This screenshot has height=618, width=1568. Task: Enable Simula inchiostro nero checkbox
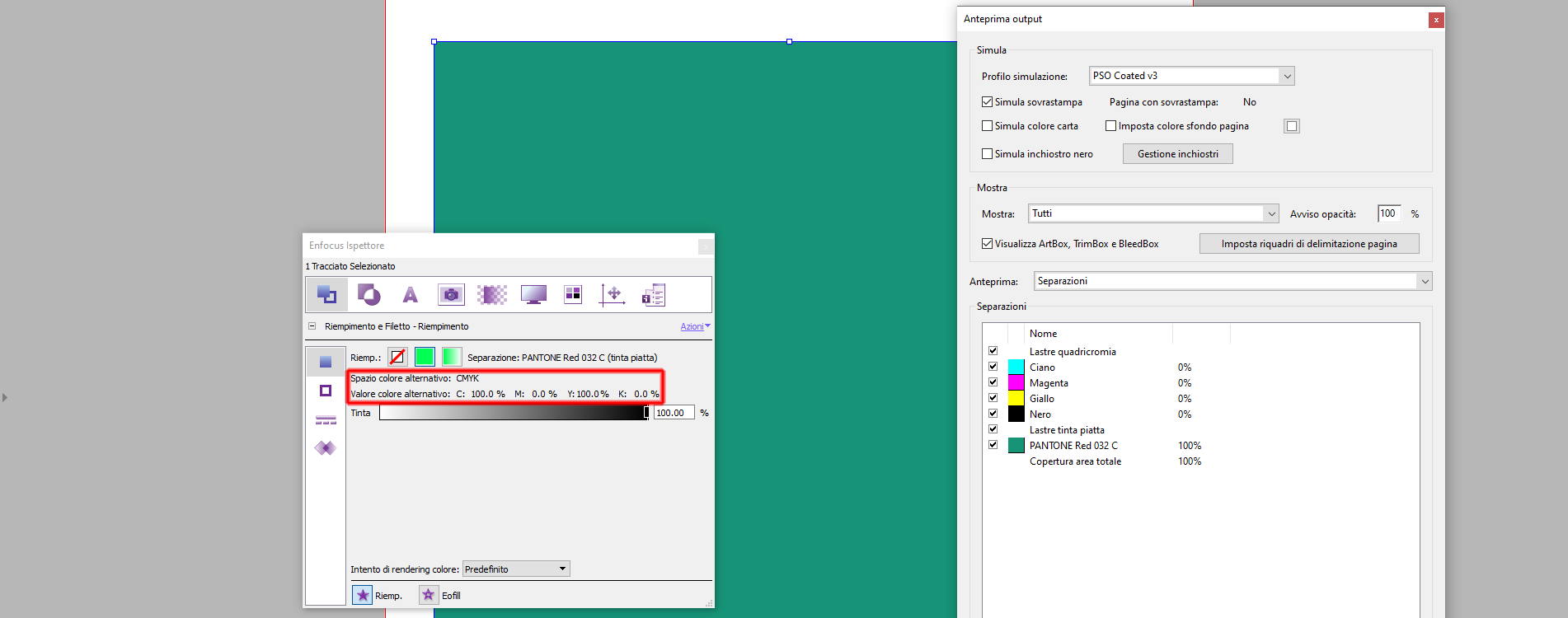click(x=987, y=154)
